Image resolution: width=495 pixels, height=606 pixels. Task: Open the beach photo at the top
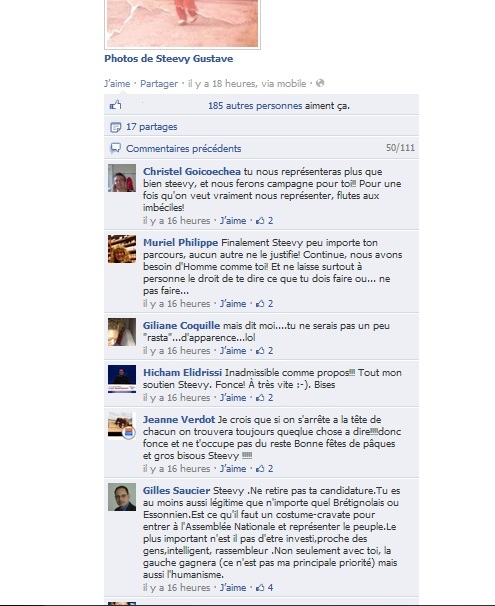[x=182, y=24]
